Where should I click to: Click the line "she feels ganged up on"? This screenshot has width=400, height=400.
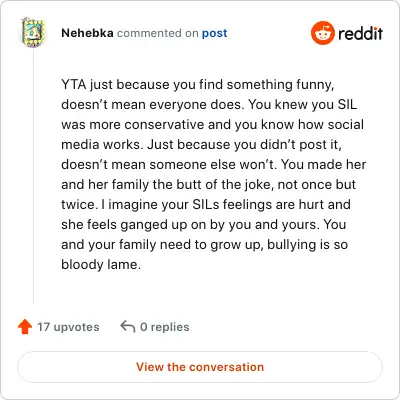[x=204, y=225]
